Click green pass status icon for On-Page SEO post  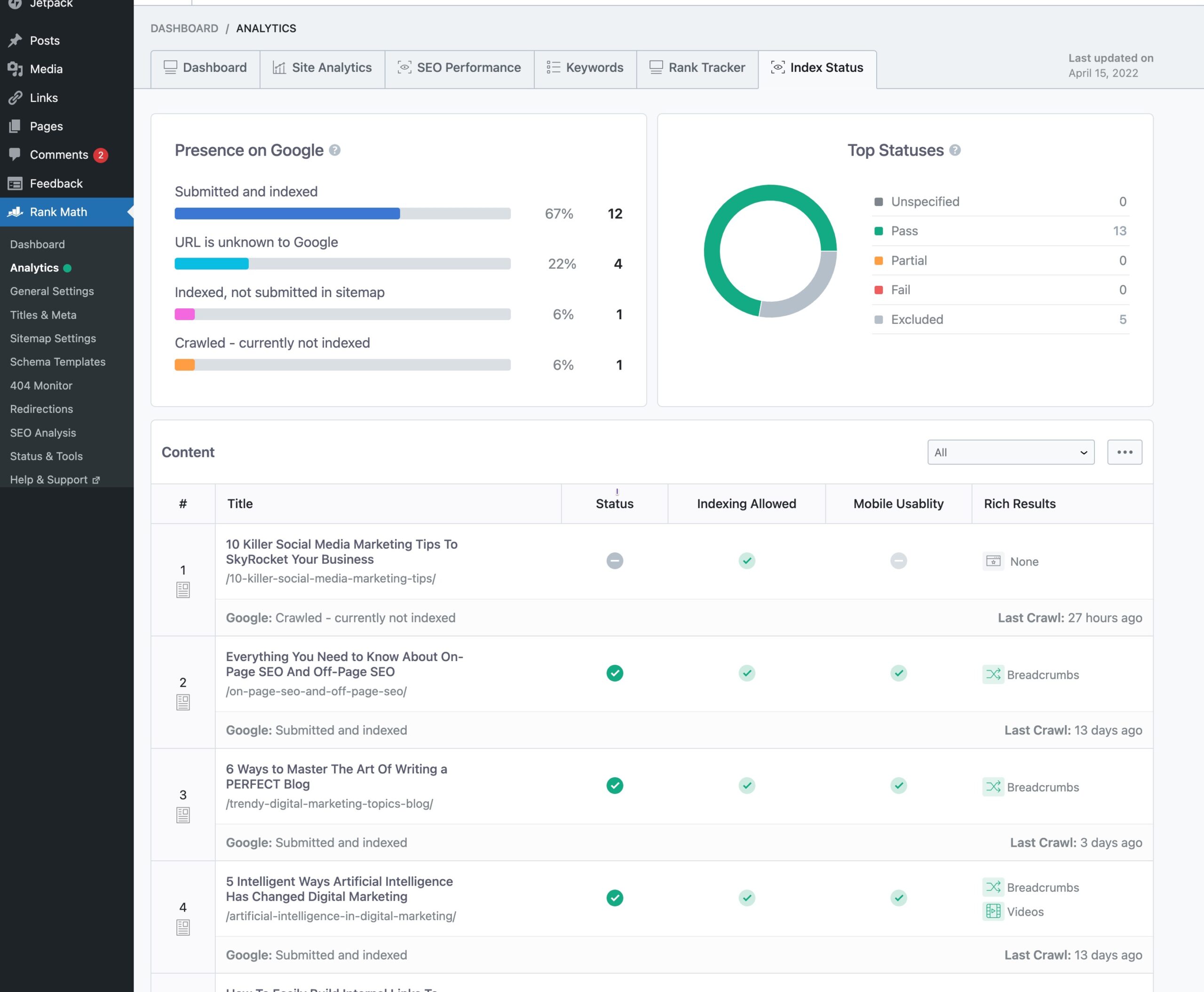[615, 673]
